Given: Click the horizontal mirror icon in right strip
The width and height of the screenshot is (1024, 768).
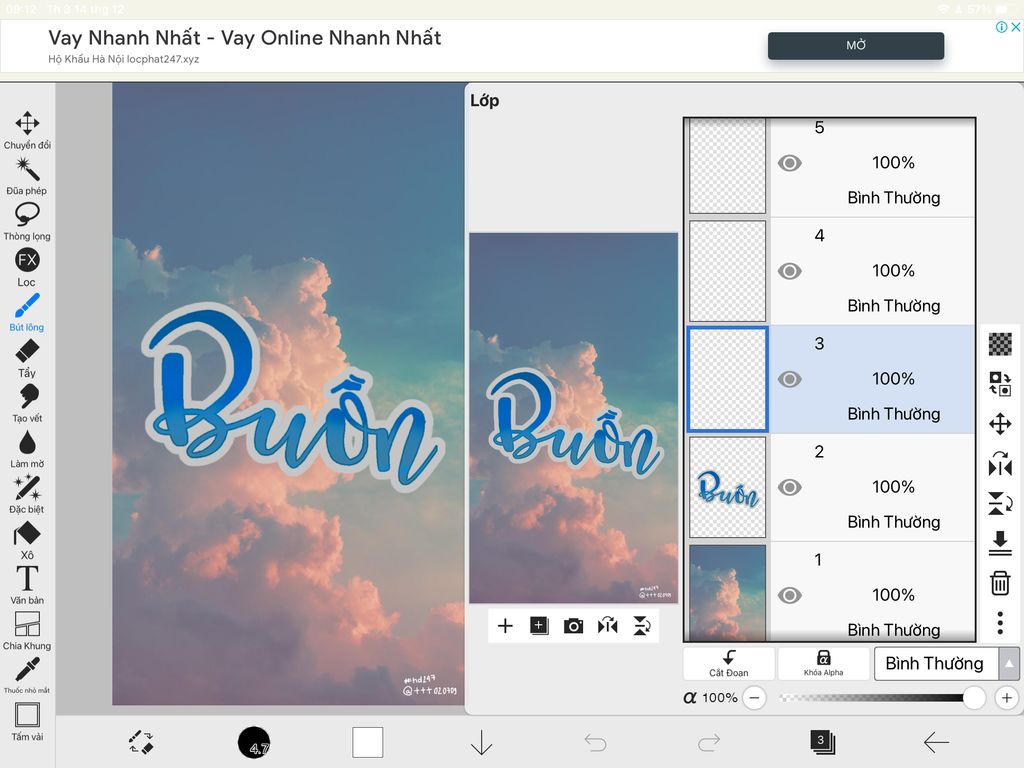Looking at the screenshot, I should [x=1000, y=464].
